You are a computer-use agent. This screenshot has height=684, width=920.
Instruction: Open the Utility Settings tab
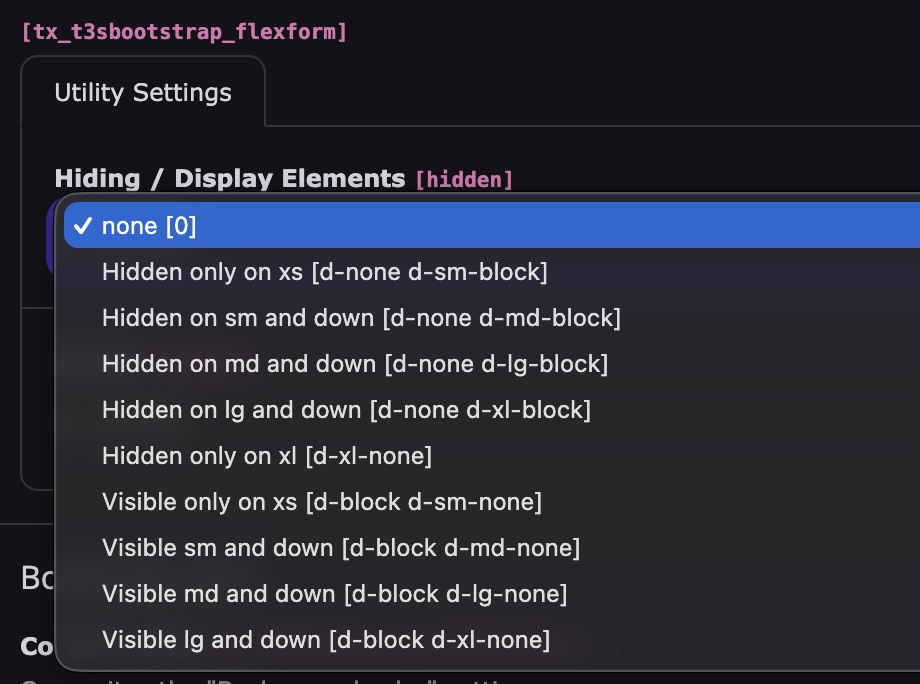click(x=143, y=93)
